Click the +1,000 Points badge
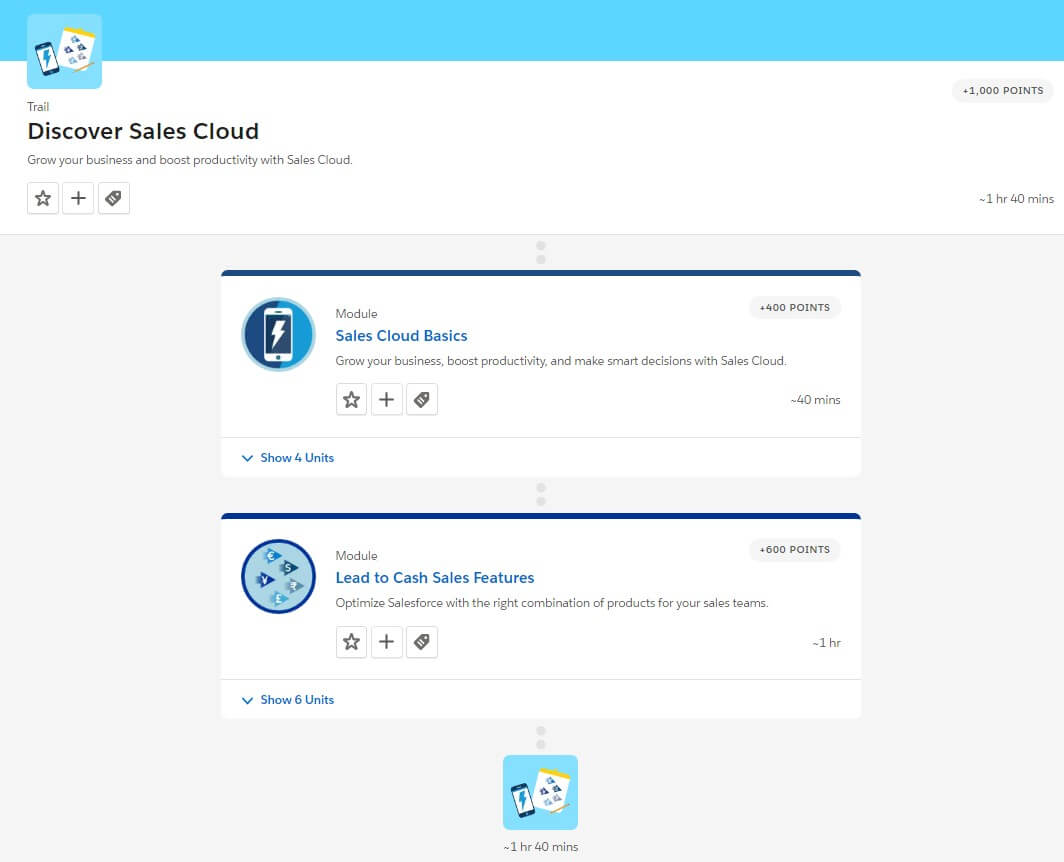 1002,91
